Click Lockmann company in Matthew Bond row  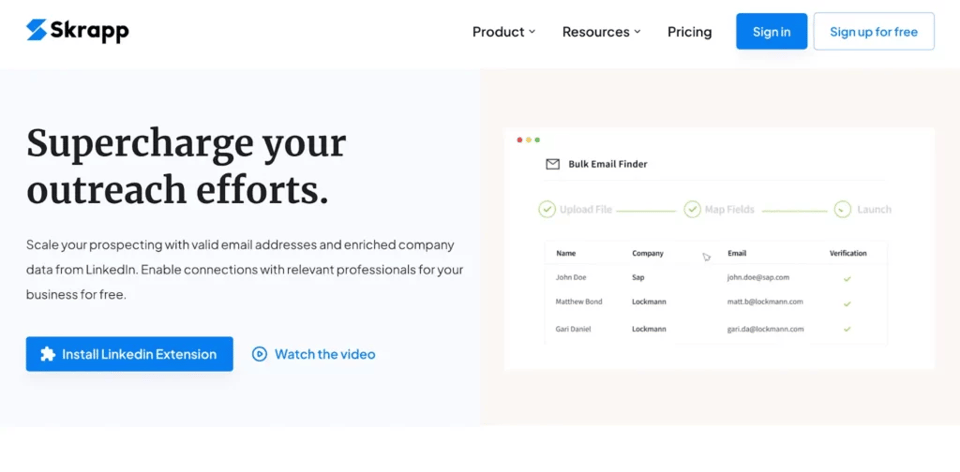tap(649, 301)
